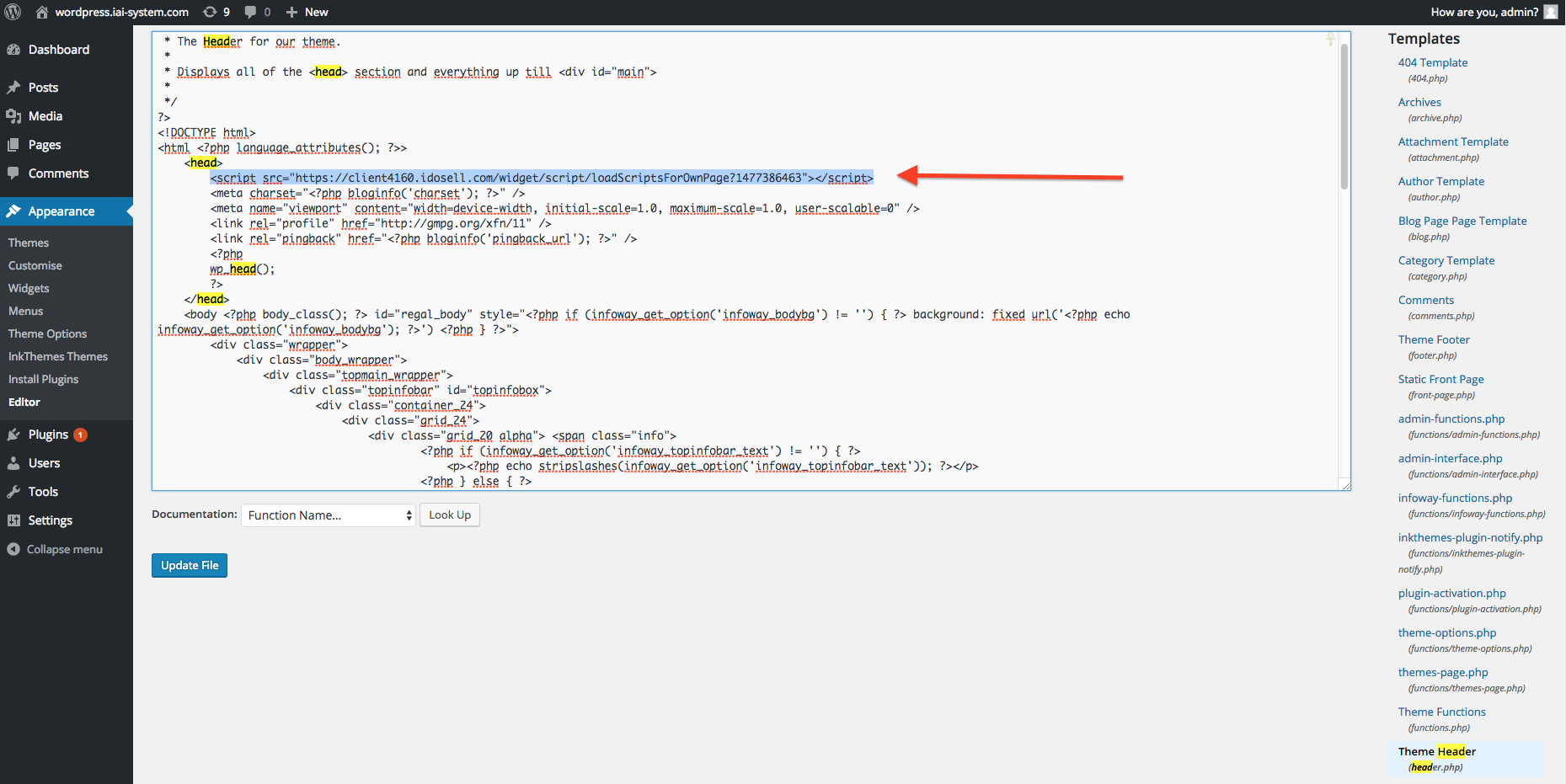Open the 404 Template file link
This screenshot has width=1566, height=784.
pos(1433,62)
